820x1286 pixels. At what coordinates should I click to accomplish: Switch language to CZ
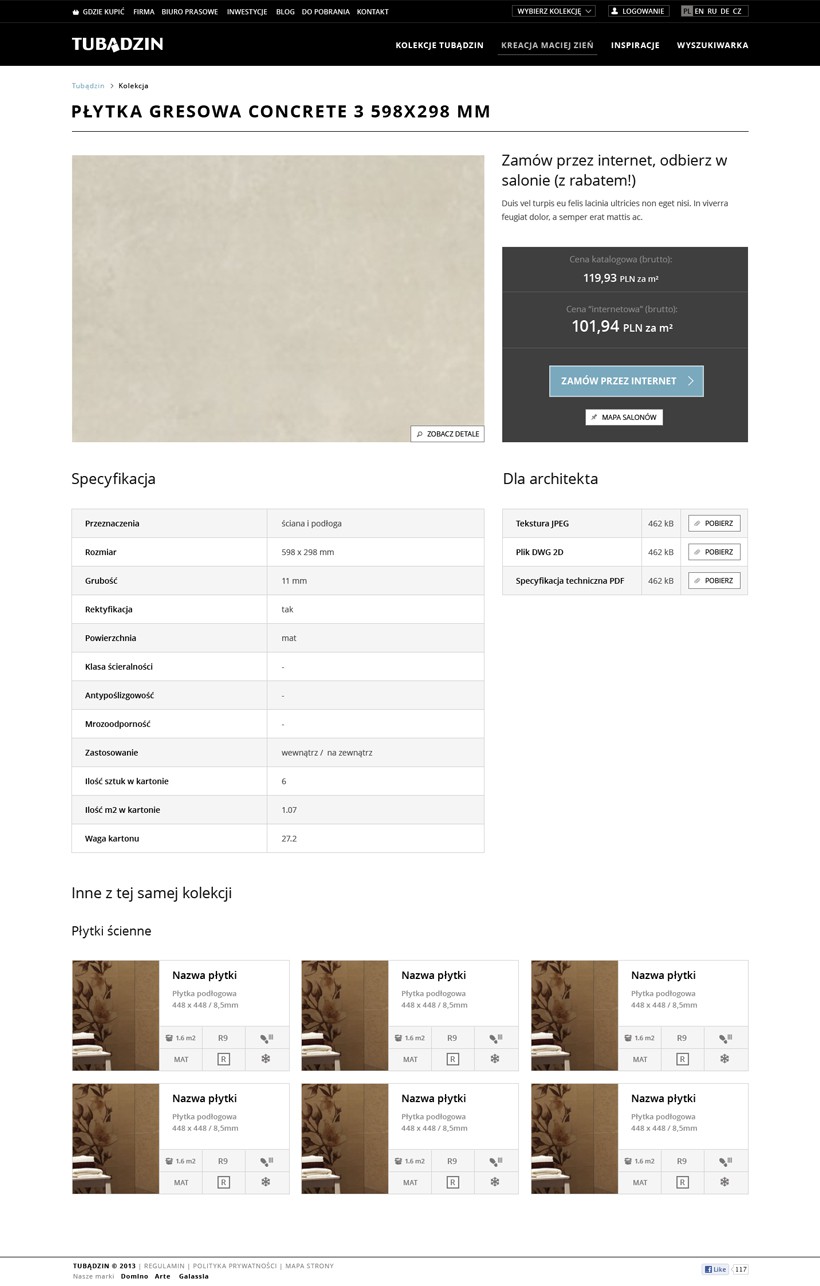737,11
